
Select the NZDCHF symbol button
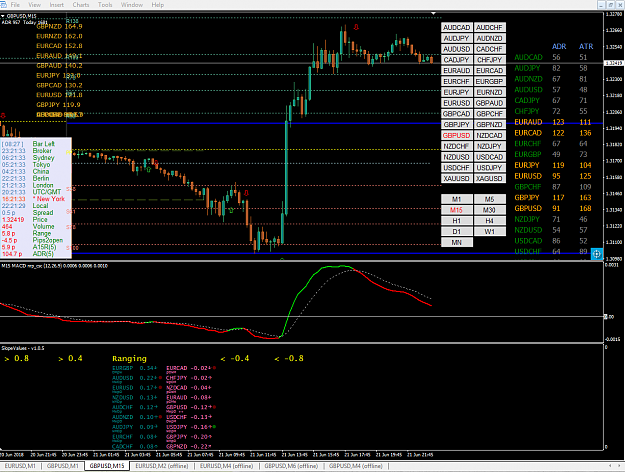[x=457, y=146]
